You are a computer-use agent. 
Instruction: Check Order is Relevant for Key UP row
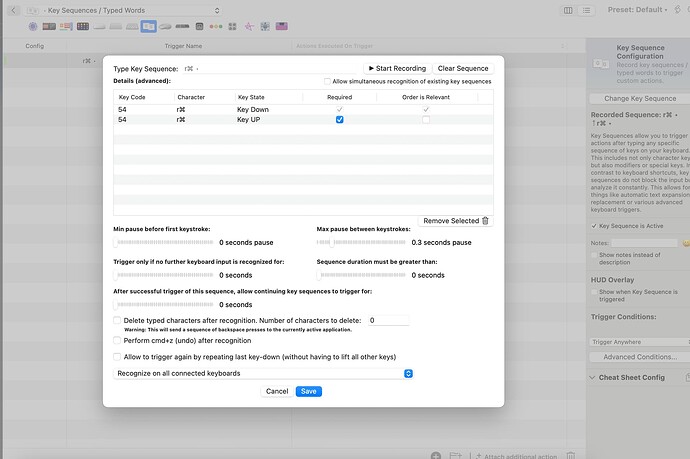pos(426,119)
